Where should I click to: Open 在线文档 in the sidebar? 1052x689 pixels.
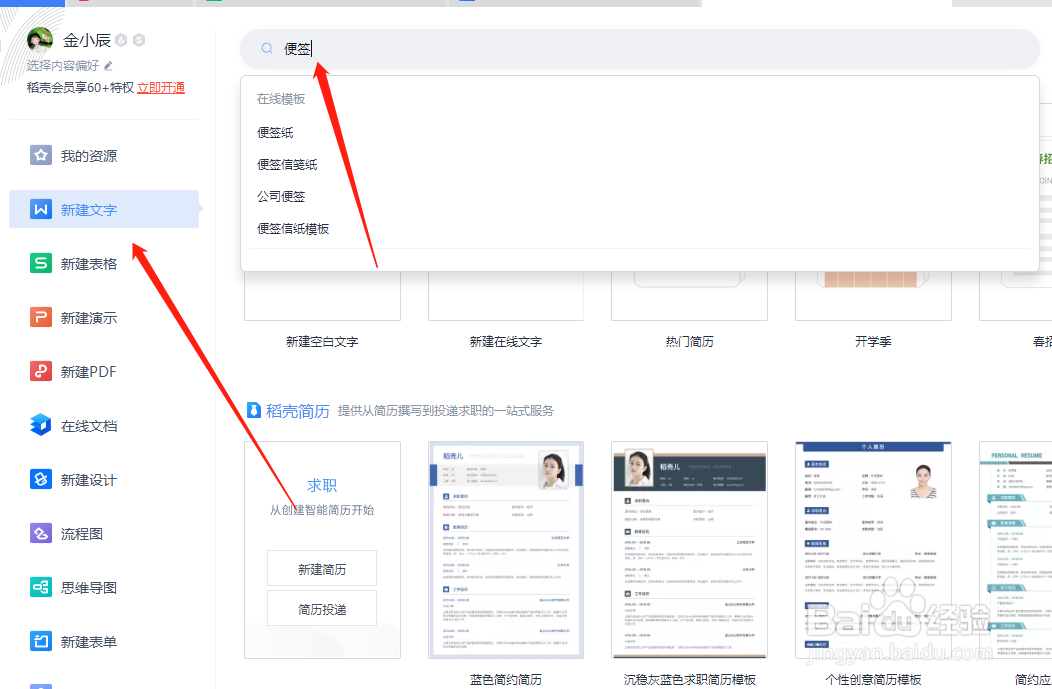tap(104, 425)
